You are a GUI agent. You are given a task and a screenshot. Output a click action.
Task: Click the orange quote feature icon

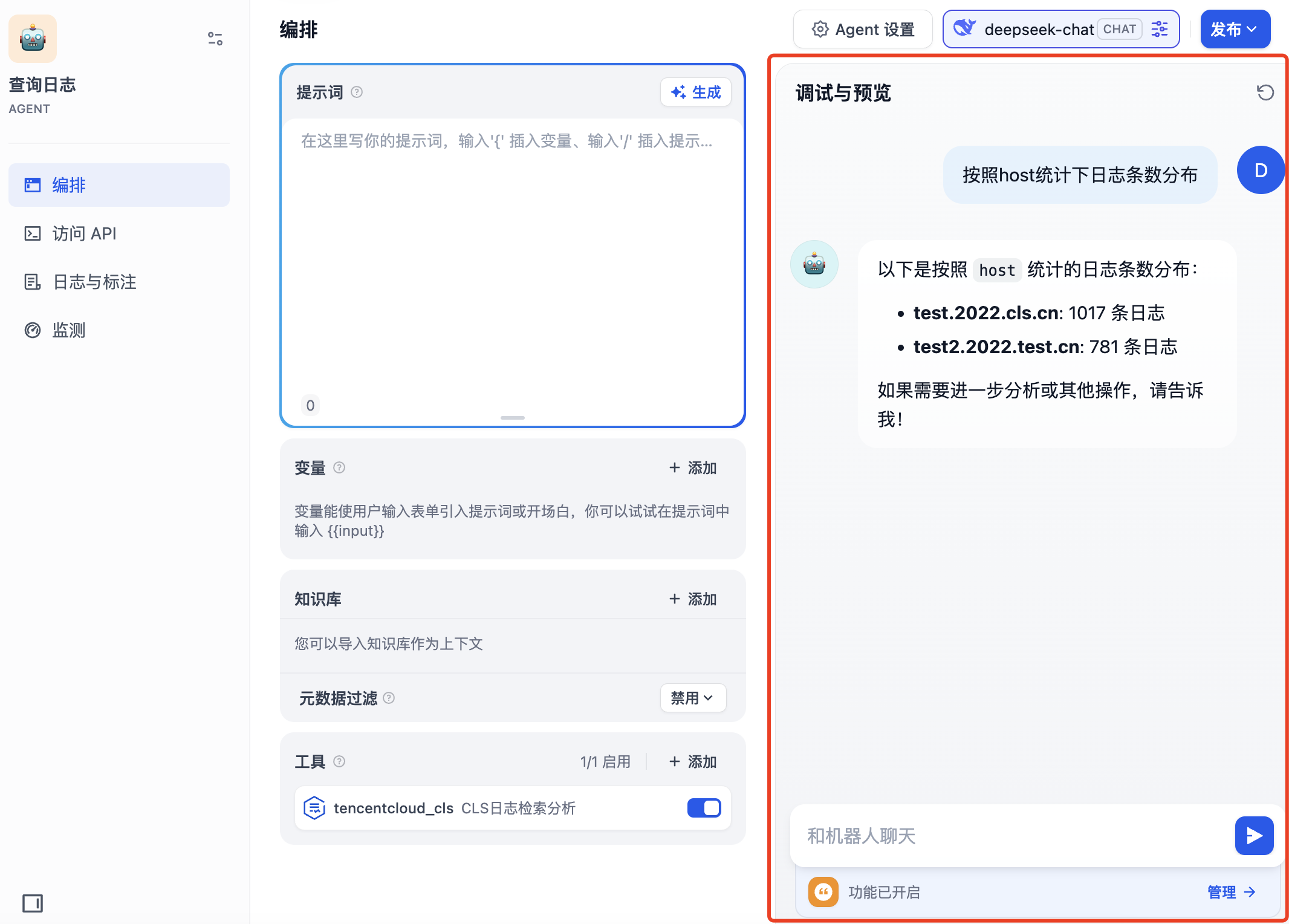[x=823, y=892]
